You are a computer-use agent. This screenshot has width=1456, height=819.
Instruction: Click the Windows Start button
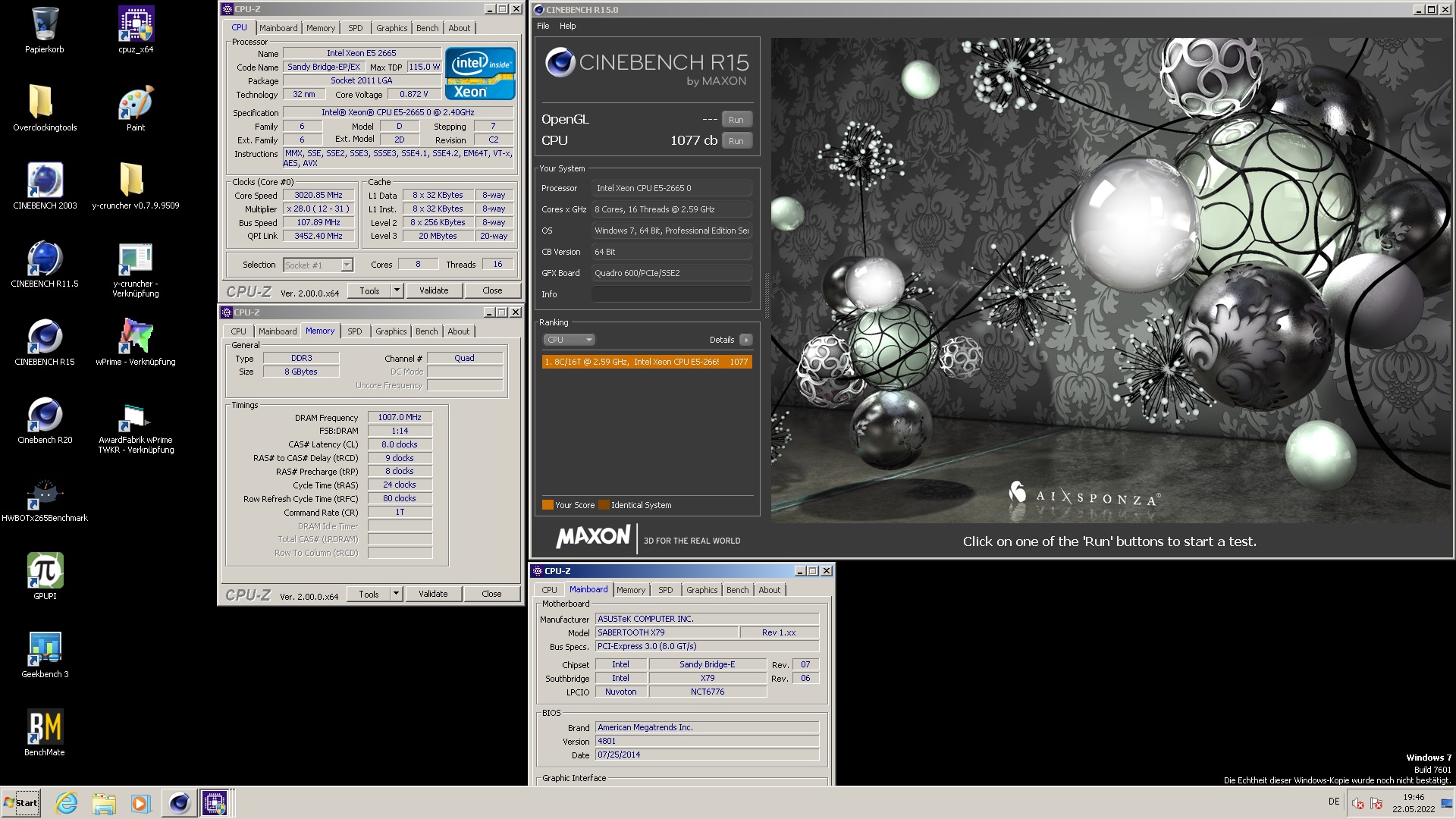(x=21, y=803)
